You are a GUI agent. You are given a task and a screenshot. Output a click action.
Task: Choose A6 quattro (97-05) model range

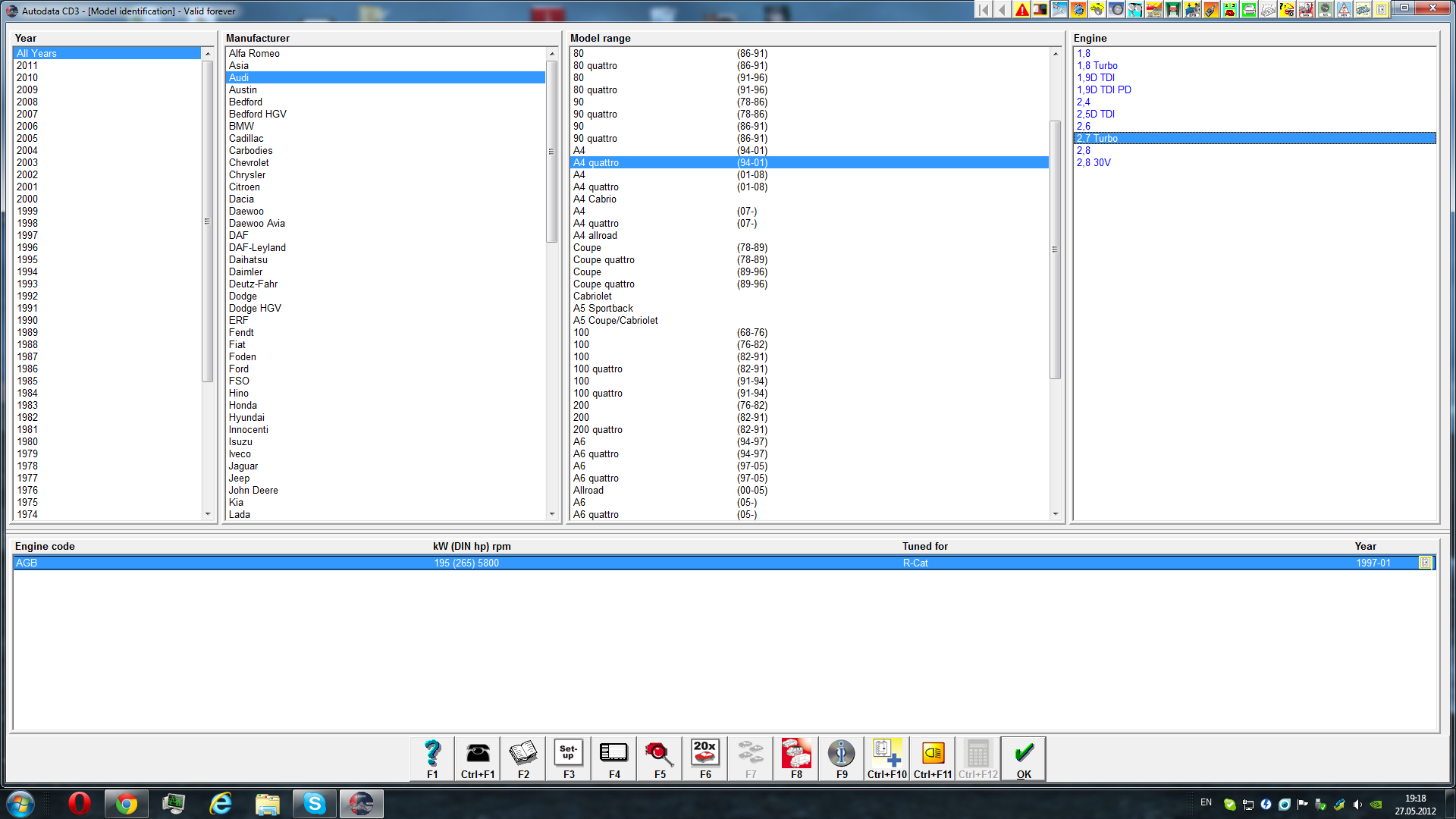[596, 479]
